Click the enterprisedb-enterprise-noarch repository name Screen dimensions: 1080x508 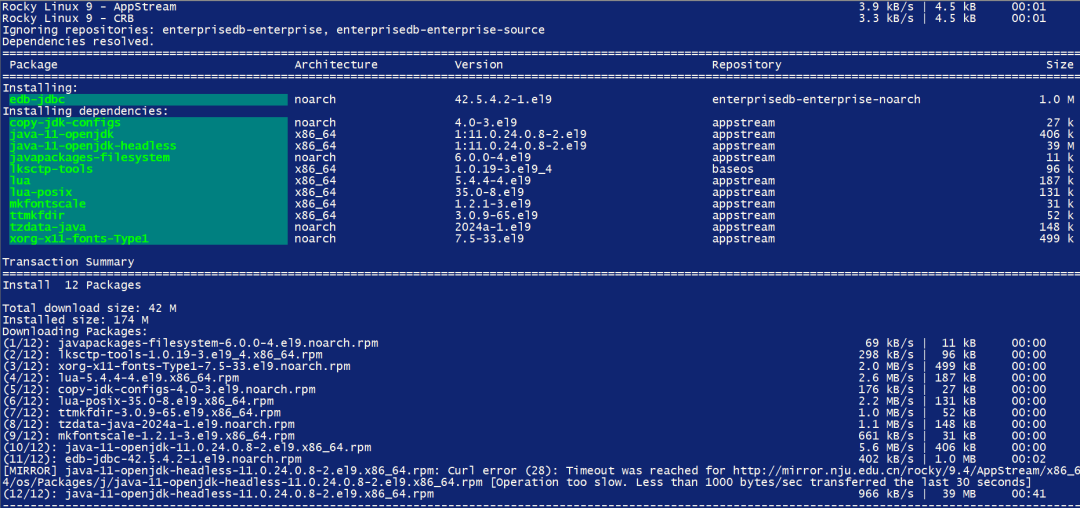[816, 100]
